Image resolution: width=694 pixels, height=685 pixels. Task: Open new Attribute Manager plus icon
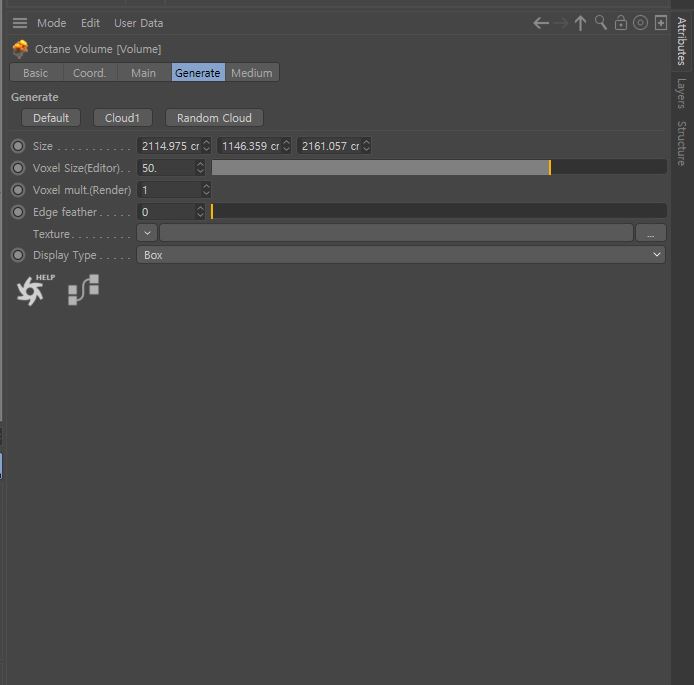click(661, 23)
